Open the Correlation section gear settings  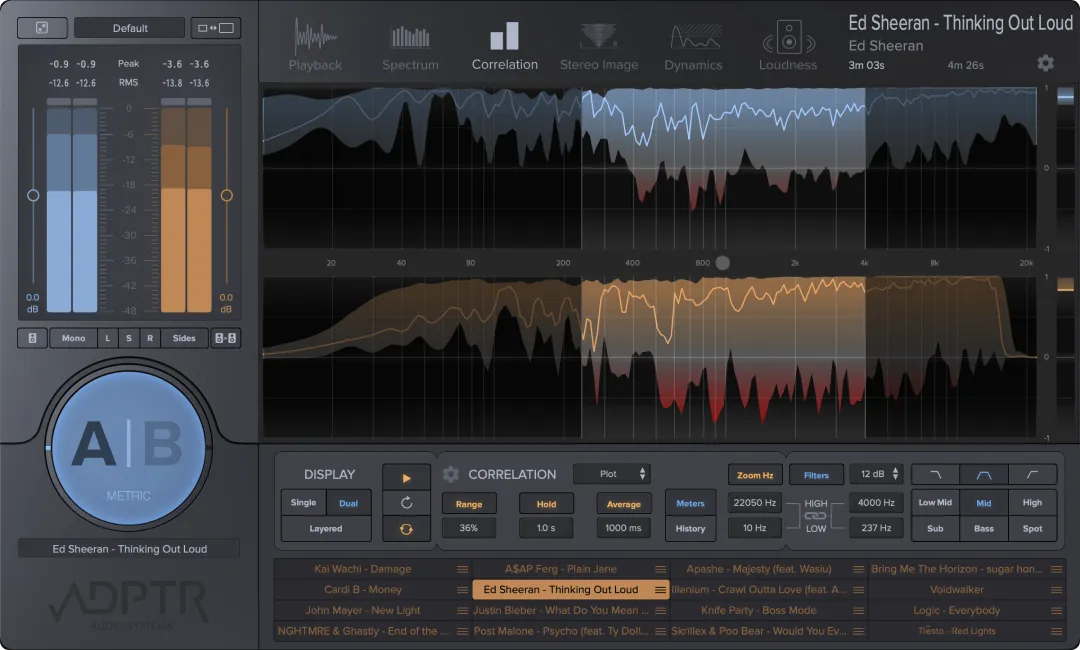coord(450,474)
